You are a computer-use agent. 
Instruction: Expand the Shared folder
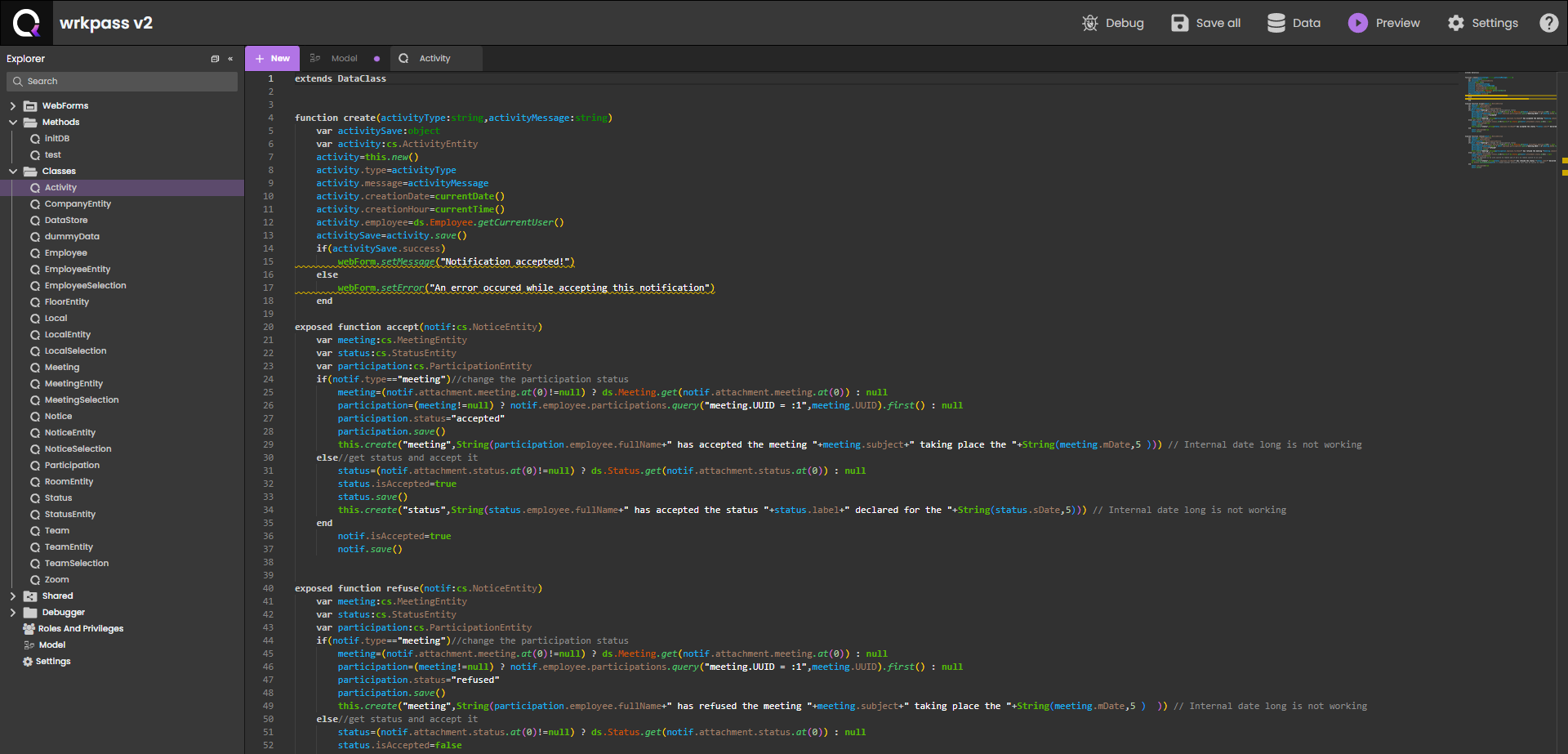pyautogui.click(x=13, y=596)
